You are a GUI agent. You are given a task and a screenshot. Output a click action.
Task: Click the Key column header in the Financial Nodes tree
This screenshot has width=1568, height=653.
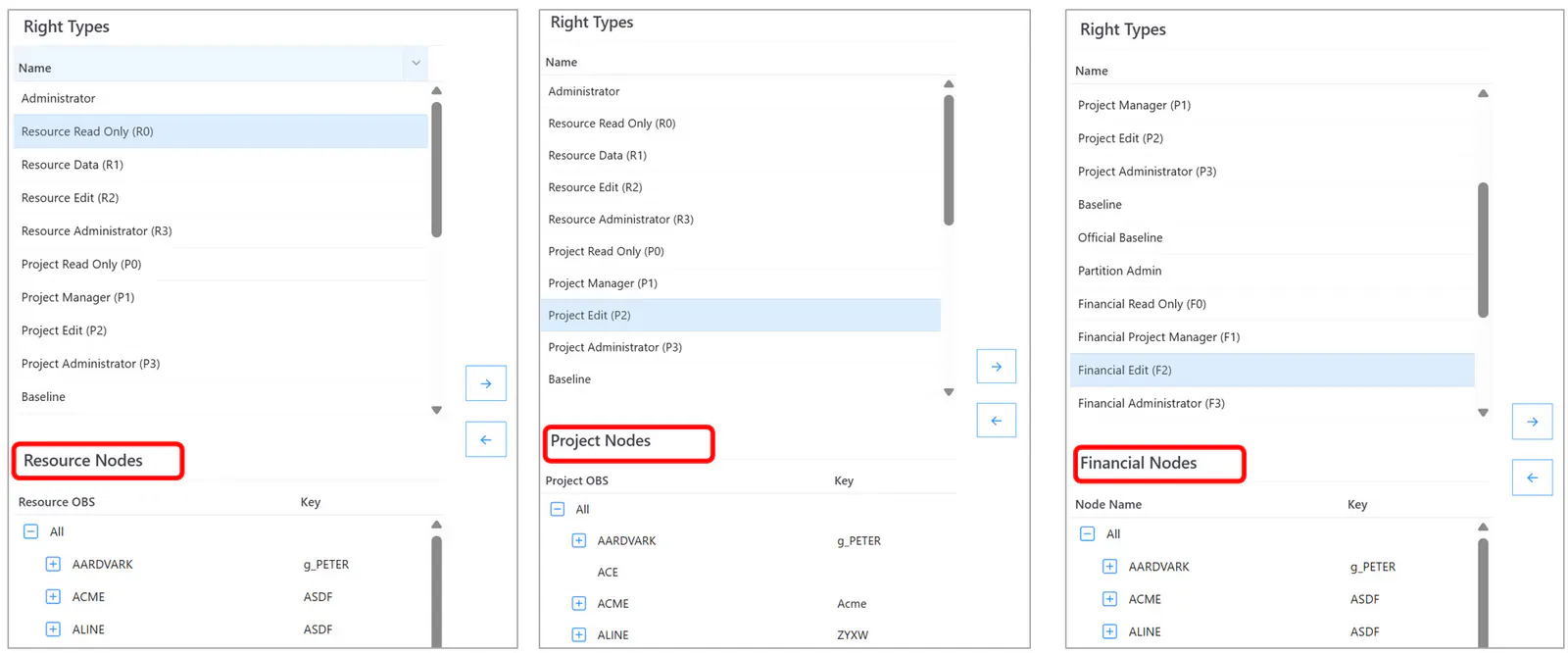tap(1357, 505)
